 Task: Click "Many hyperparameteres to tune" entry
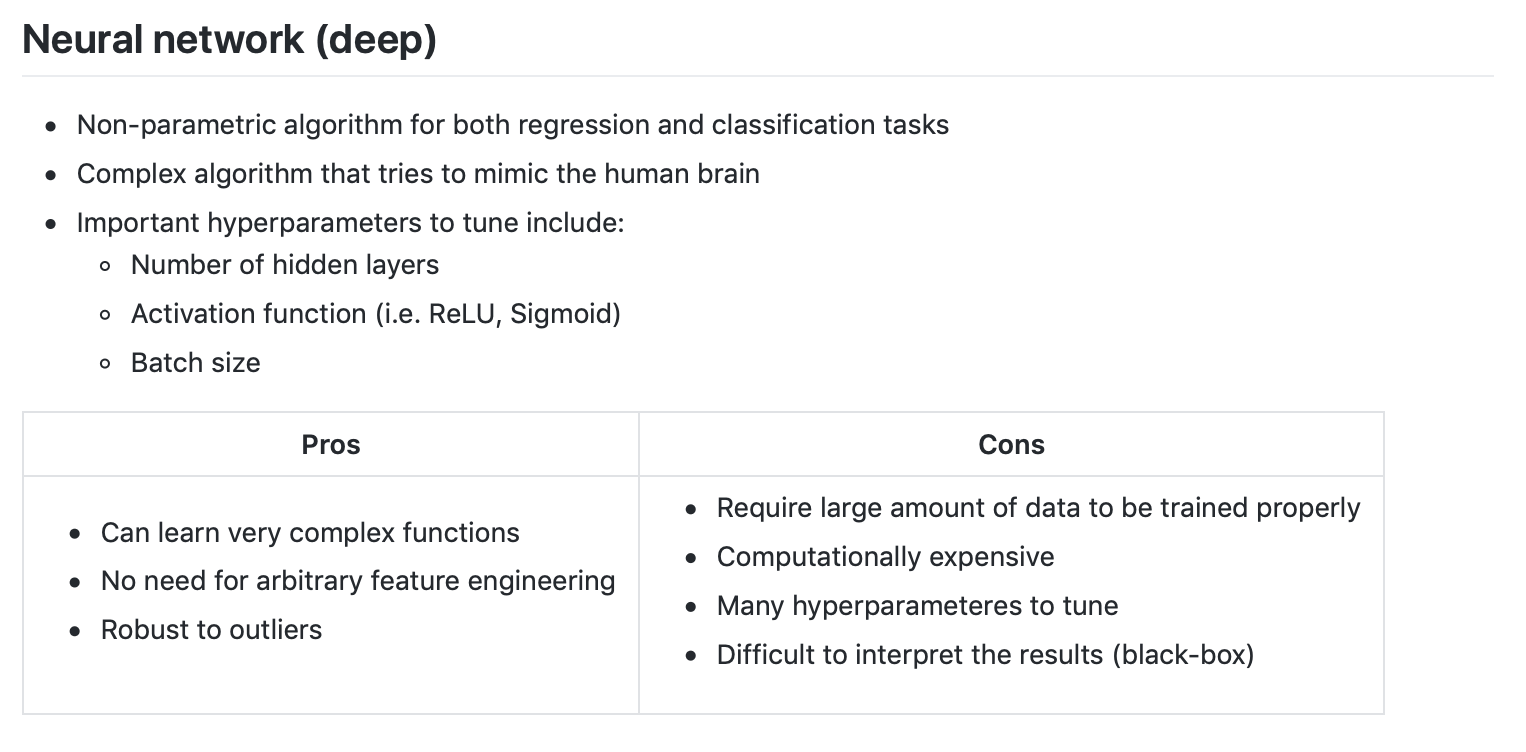[917, 606]
